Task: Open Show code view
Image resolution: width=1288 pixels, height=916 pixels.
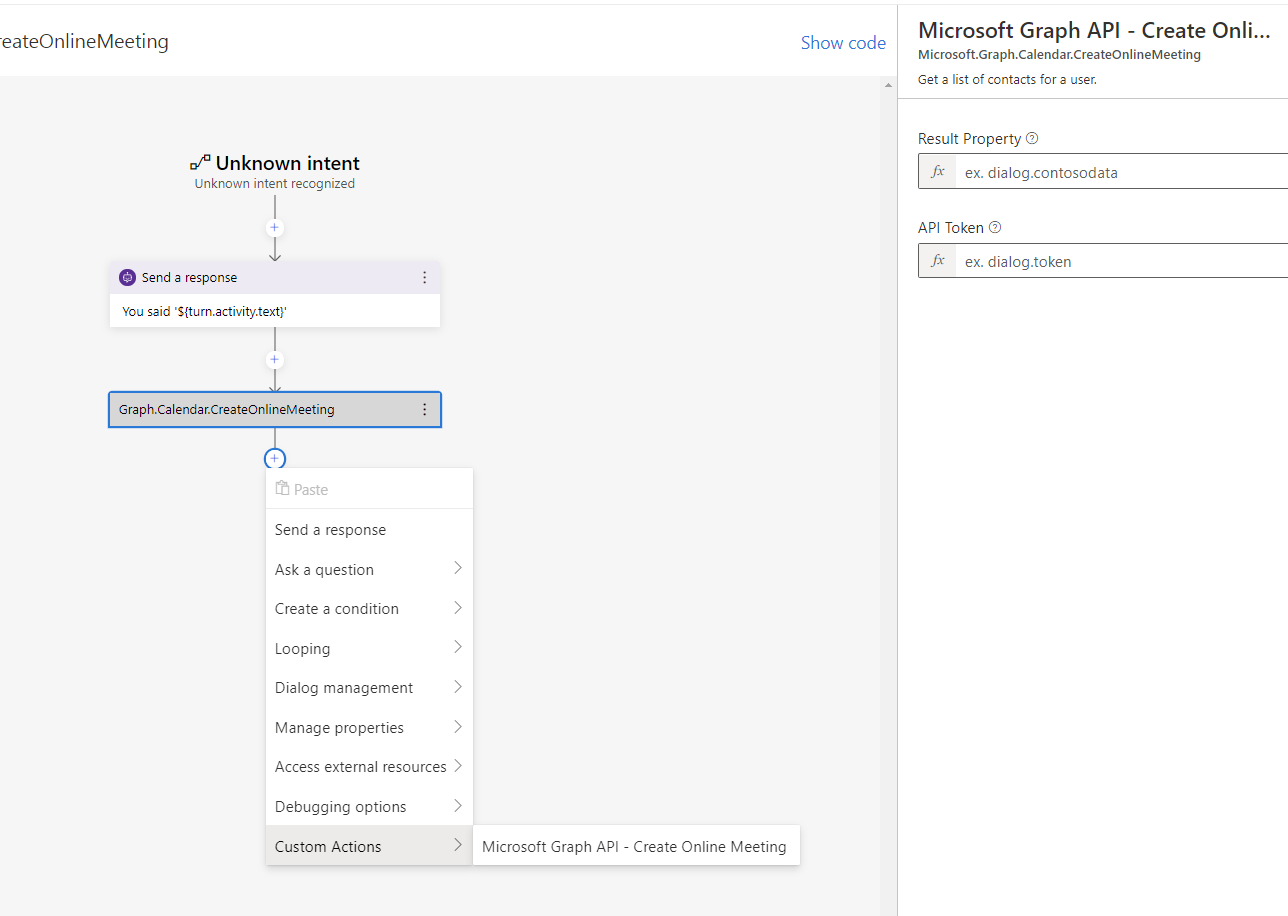Action: pos(843,43)
